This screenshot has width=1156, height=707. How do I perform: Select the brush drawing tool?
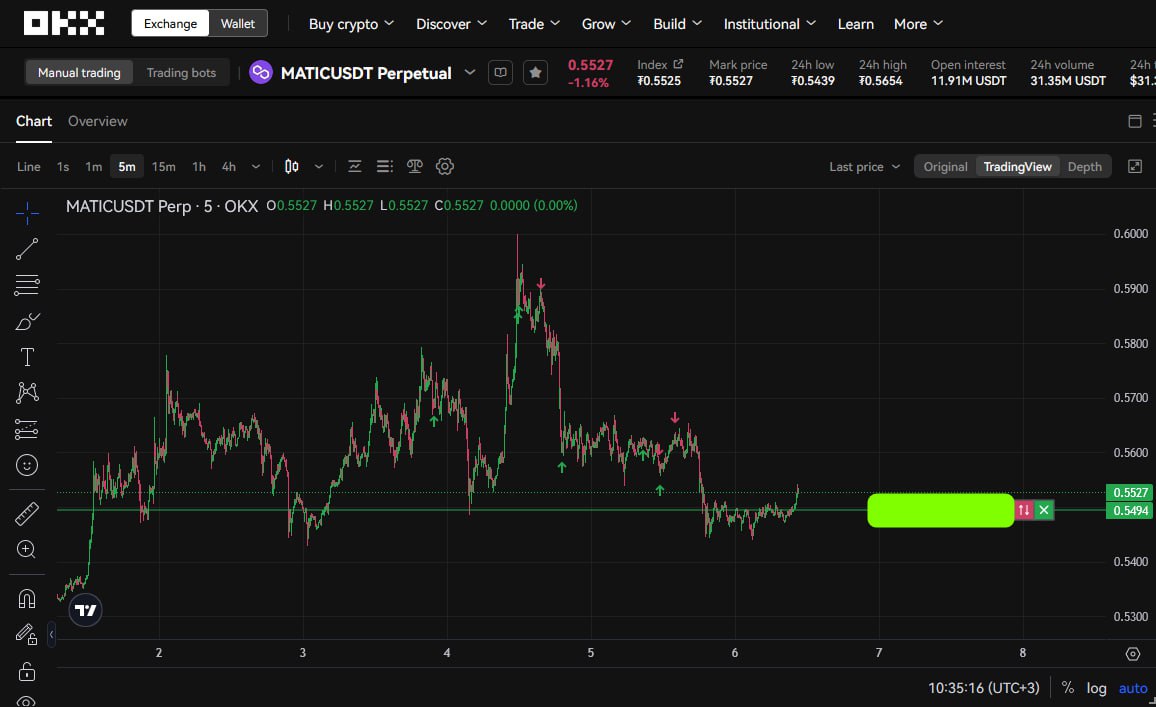click(27, 321)
